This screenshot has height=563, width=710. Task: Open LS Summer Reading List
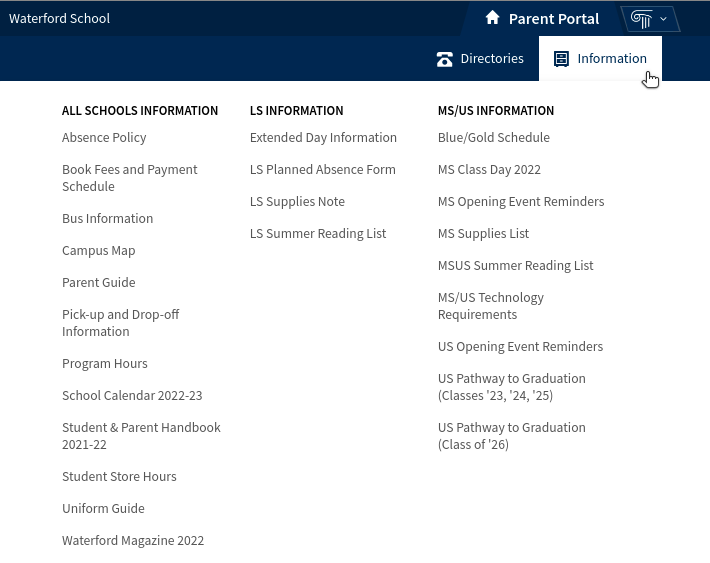317,233
